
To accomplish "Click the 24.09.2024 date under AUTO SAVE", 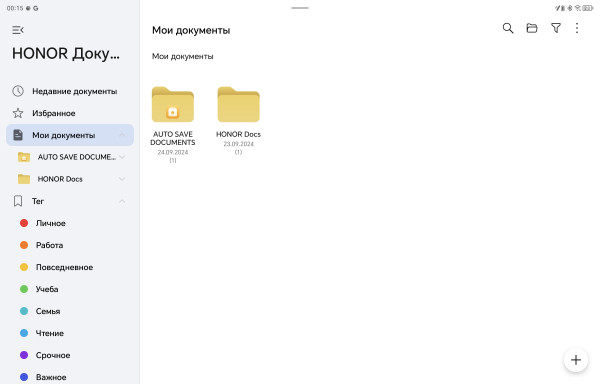I will point(173,152).
